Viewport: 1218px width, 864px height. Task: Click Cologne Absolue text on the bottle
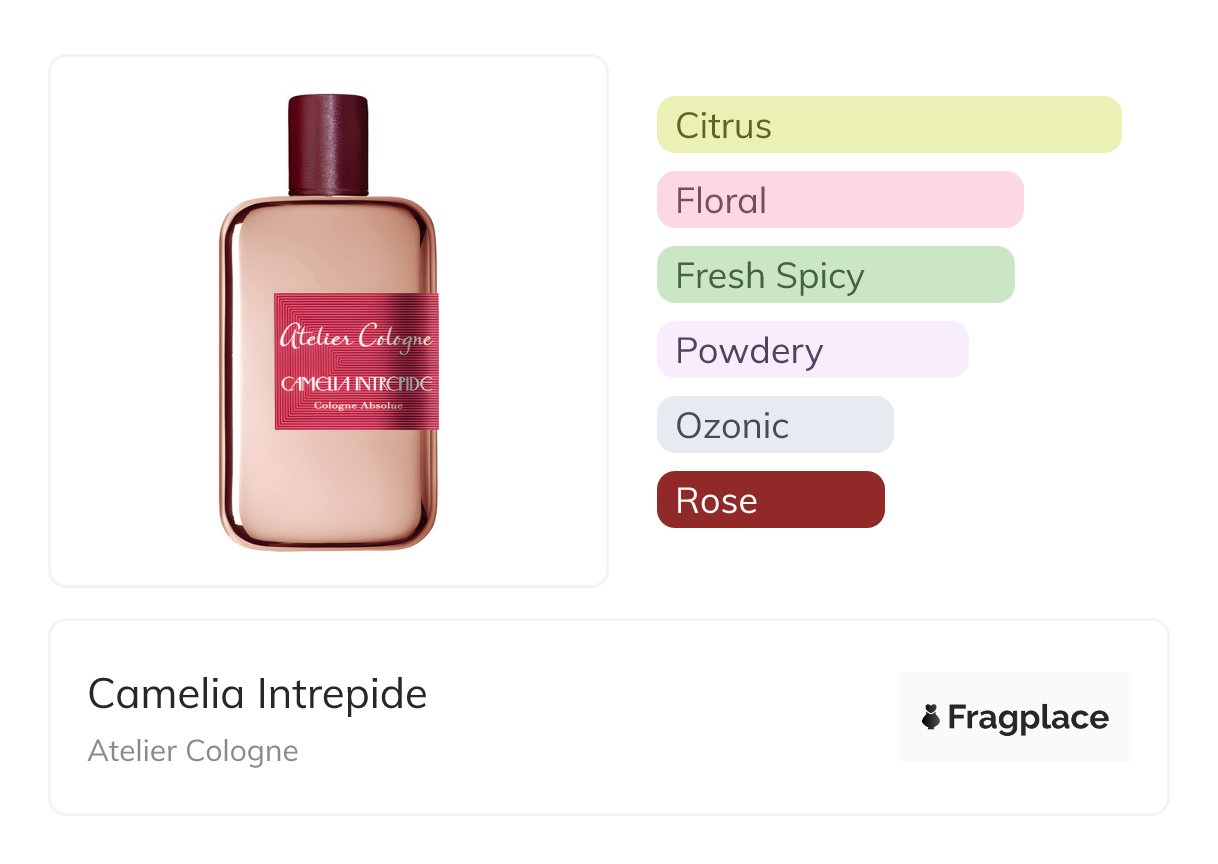point(357,406)
